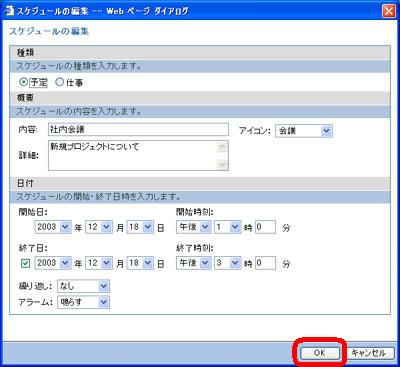This screenshot has height=367, width=400.
Task: Click the end time minutes field
Action: click(265, 263)
